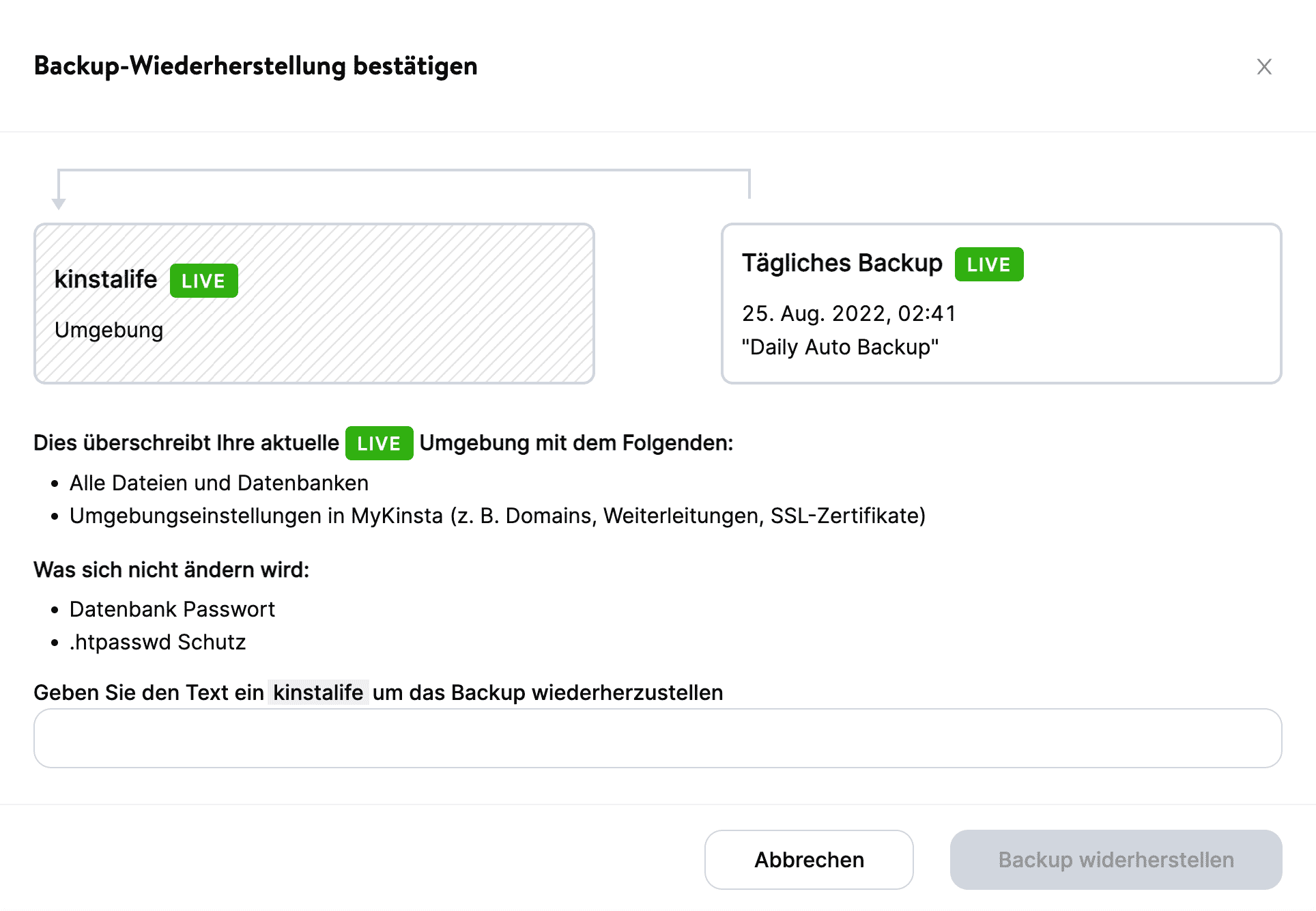Click the LIVE badge next to kinstalife
The height and width of the screenshot is (911, 1316).
coord(203,280)
